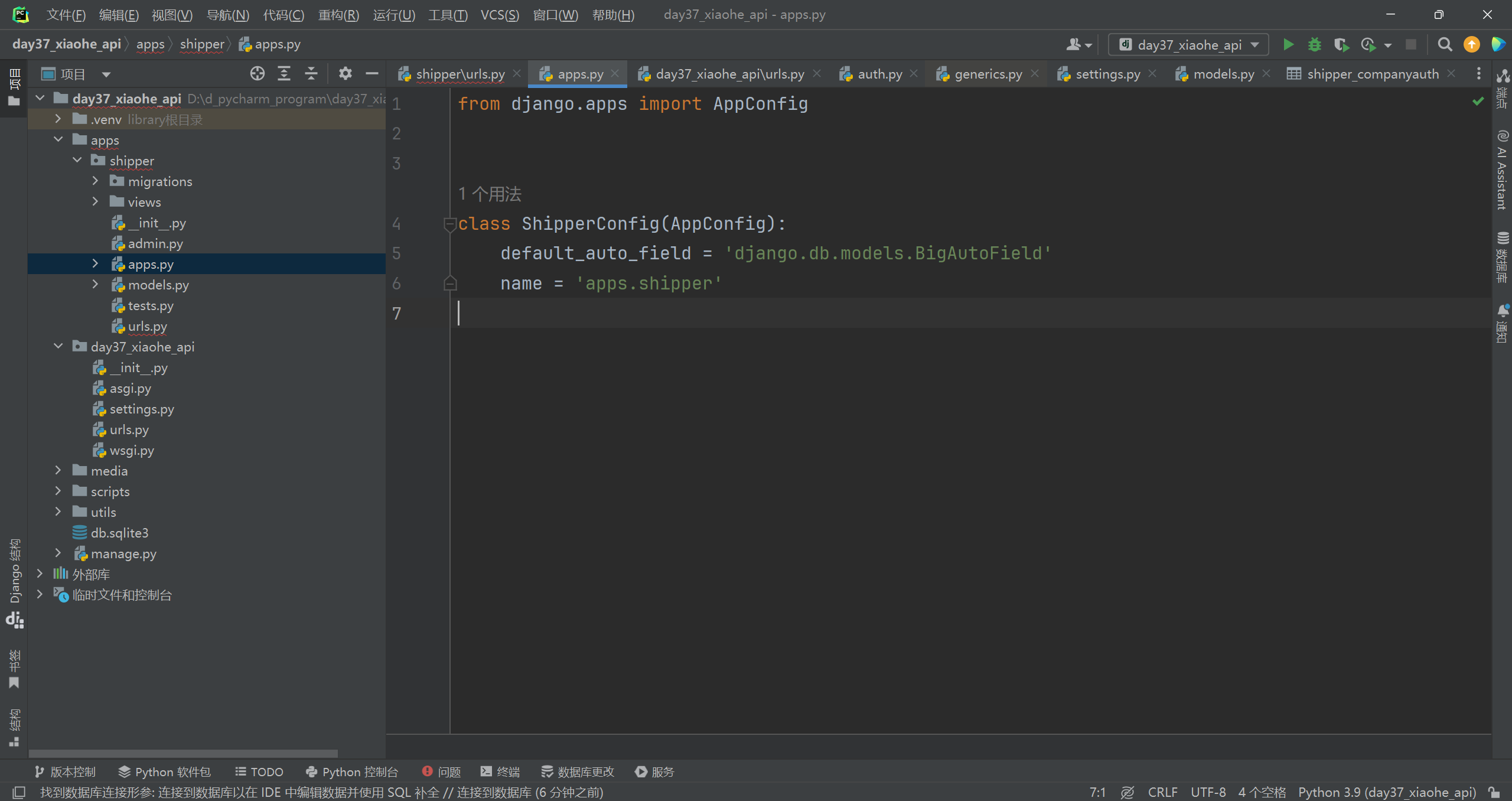Expand the views folder
Image resolution: width=1512 pixels, height=801 pixels.
(95, 201)
